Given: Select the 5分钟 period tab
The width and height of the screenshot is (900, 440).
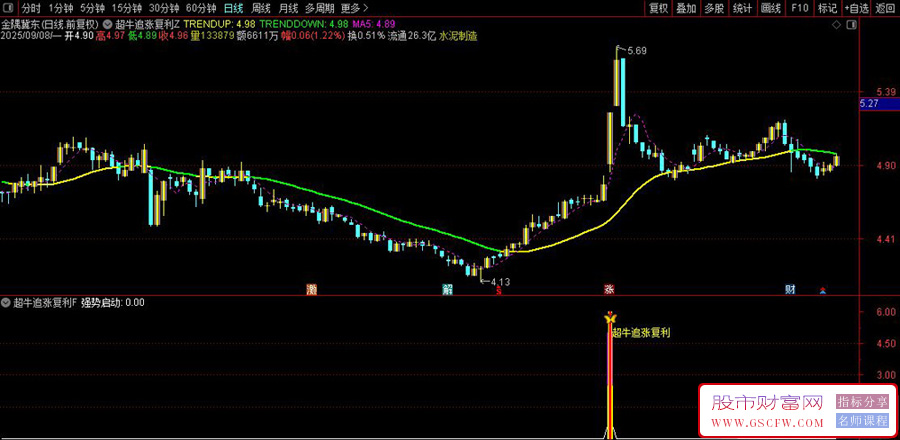Looking at the screenshot, I should pos(92,9).
